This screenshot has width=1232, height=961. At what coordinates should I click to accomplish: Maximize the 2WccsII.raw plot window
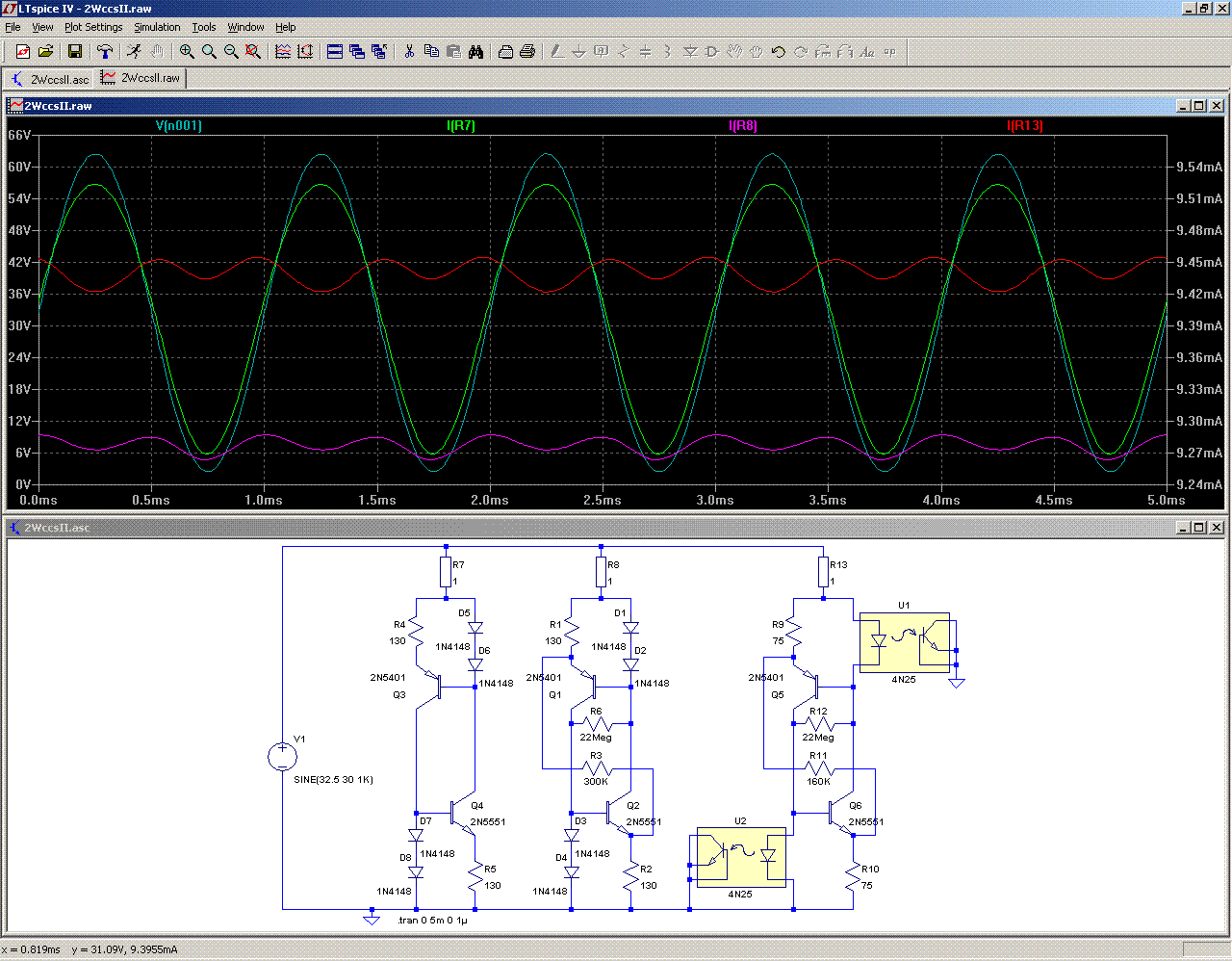click(1199, 106)
